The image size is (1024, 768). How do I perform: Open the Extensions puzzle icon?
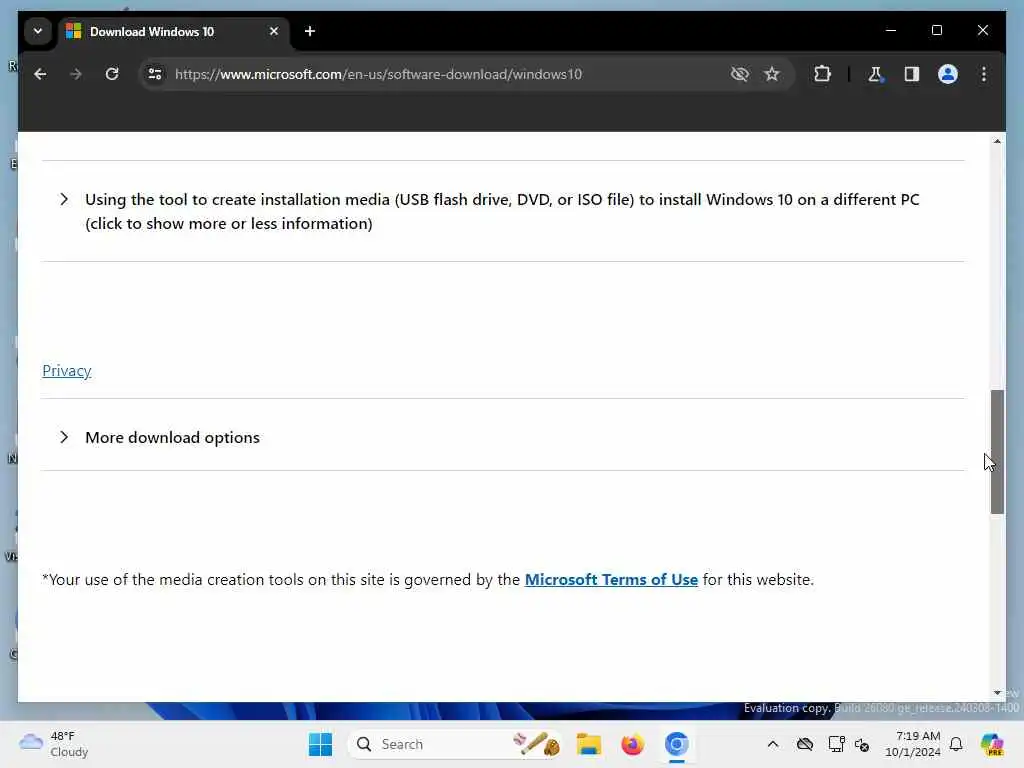(822, 74)
